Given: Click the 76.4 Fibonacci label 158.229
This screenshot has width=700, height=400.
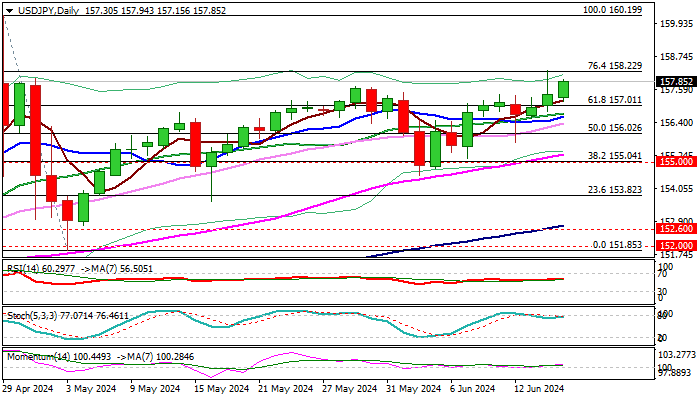Looking at the screenshot, I should coord(615,66).
